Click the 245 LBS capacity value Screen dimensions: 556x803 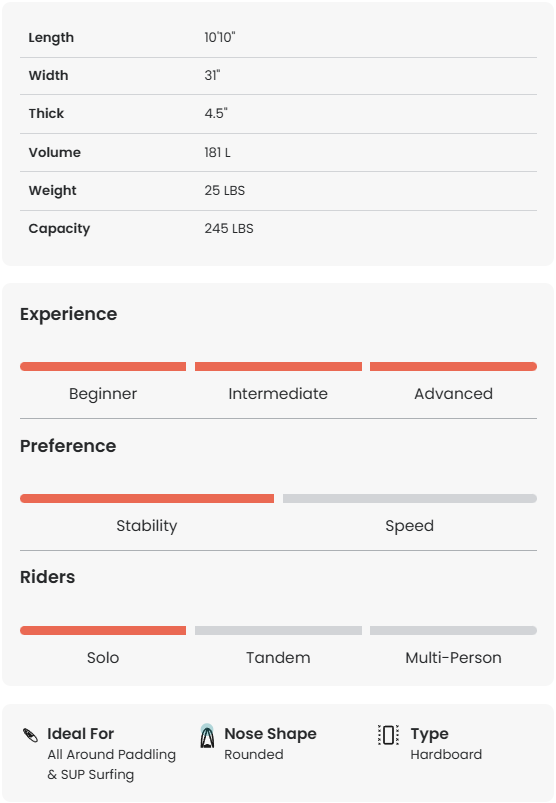pos(229,228)
